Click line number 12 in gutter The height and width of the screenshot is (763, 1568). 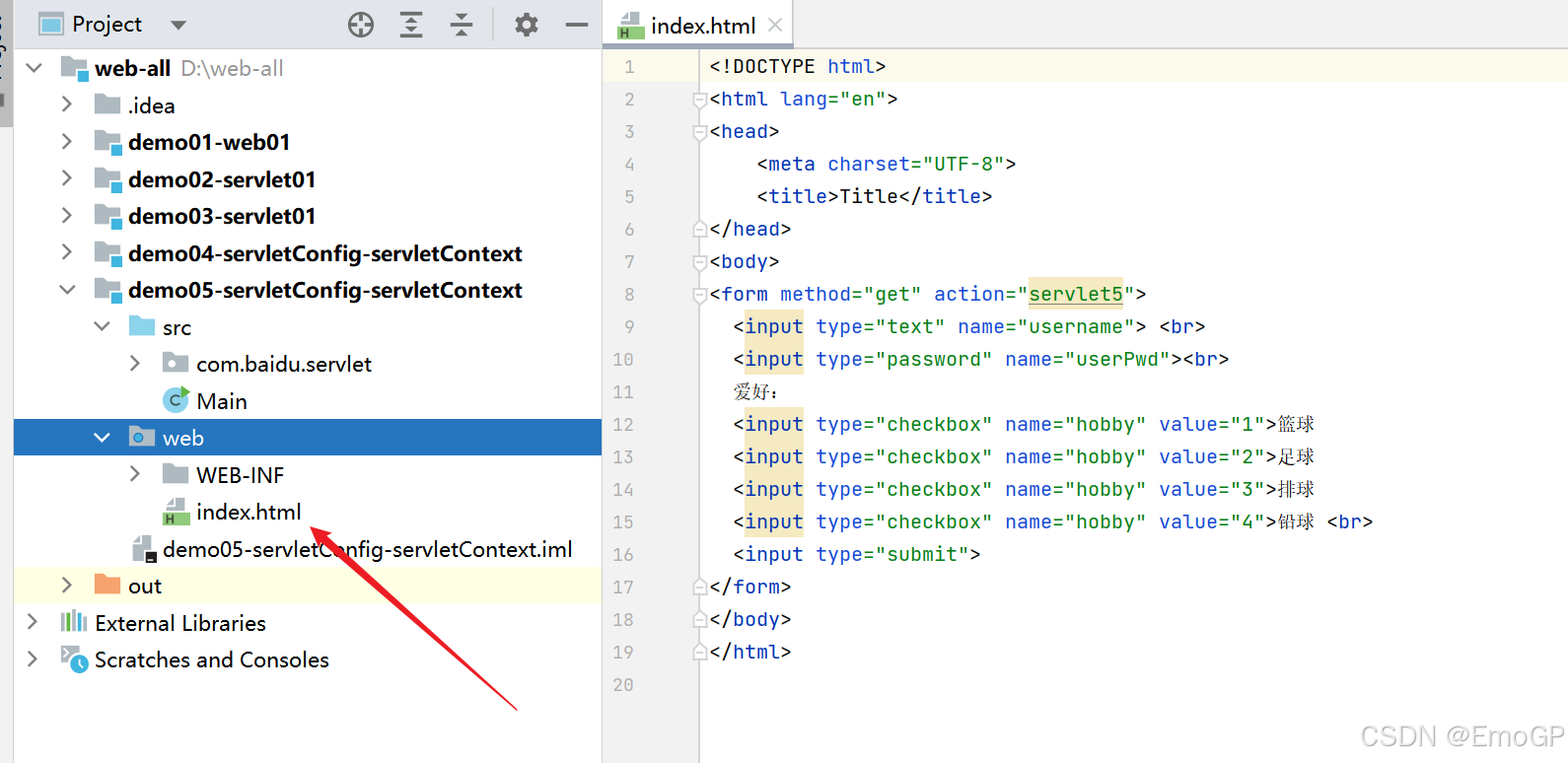pos(623,424)
